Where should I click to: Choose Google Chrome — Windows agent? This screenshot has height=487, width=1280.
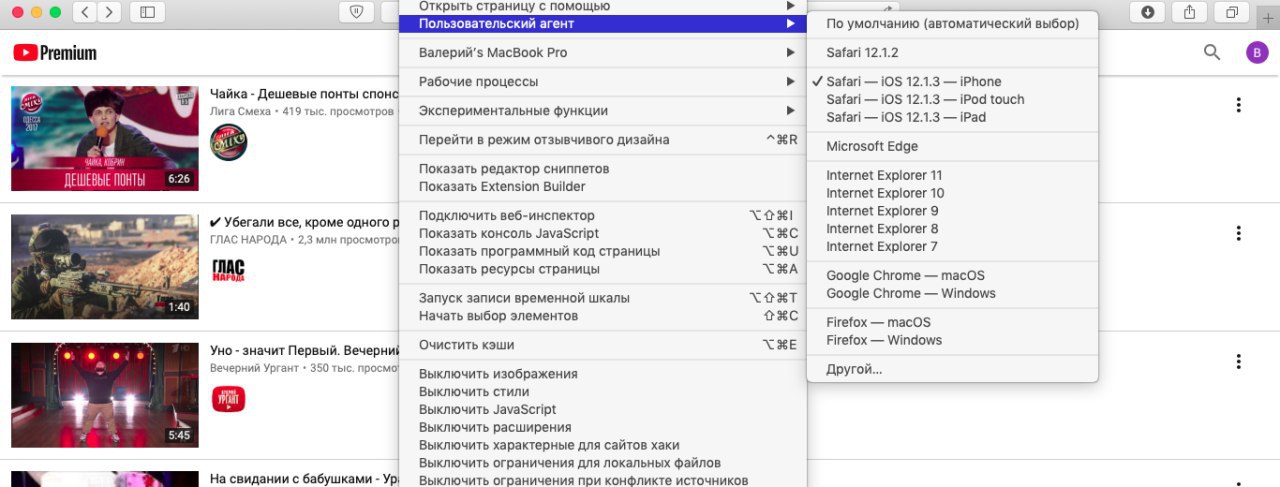tap(952, 294)
